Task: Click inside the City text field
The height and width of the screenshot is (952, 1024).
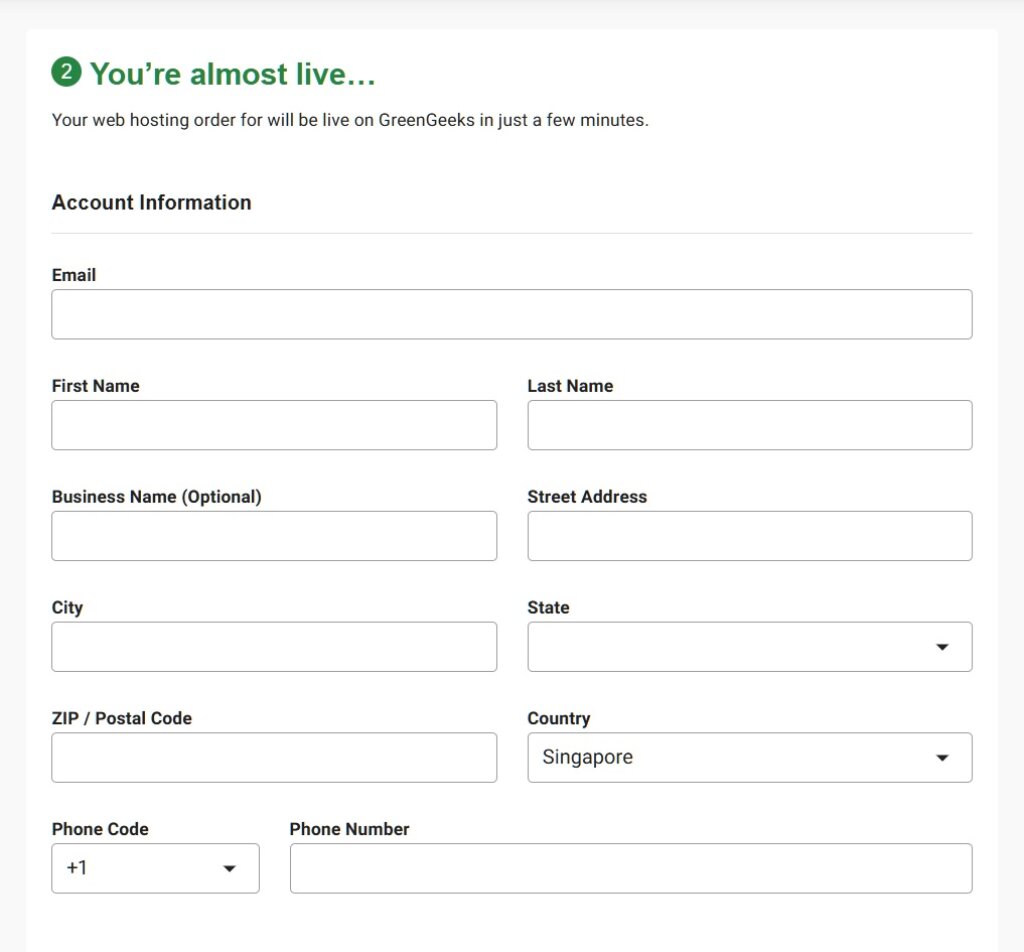Action: [274, 647]
